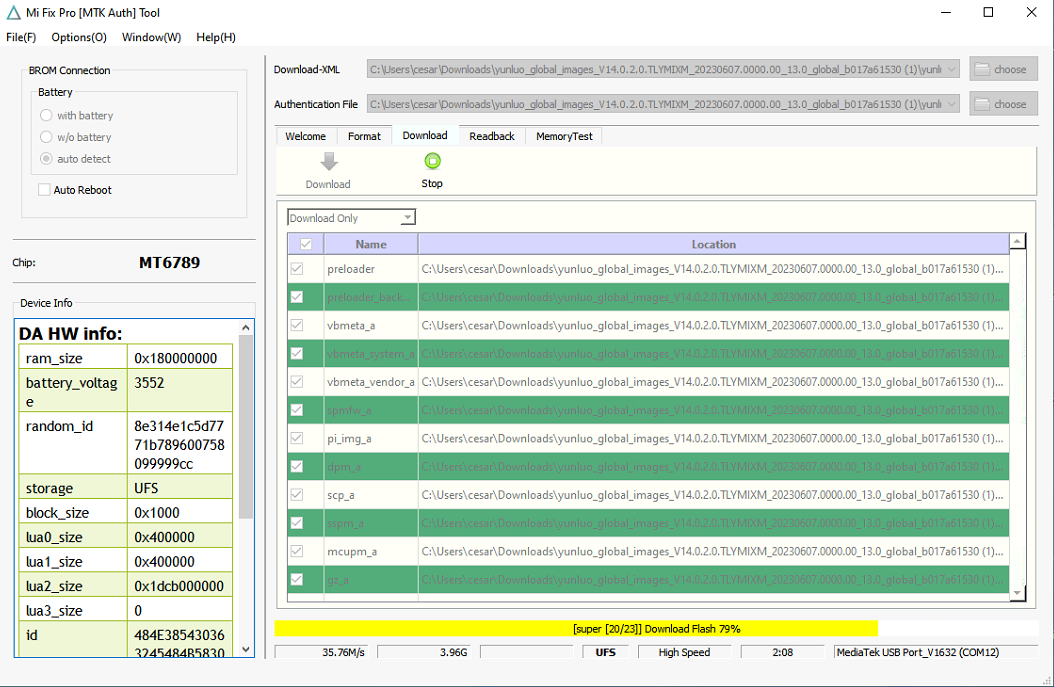Open the Help menu
Image resolution: width=1054 pixels, height=687 pixels.
[x=216, y=37]
